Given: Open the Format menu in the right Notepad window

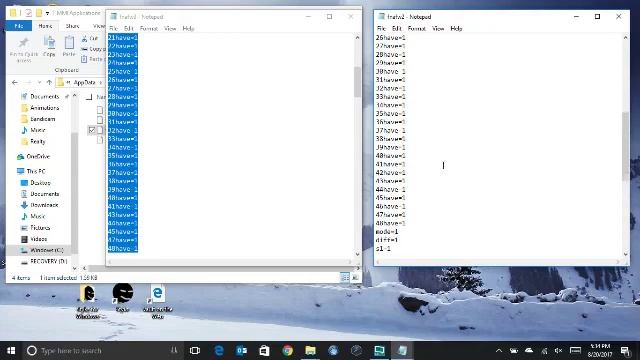Looking at the screenshot, I should [417, 29].
